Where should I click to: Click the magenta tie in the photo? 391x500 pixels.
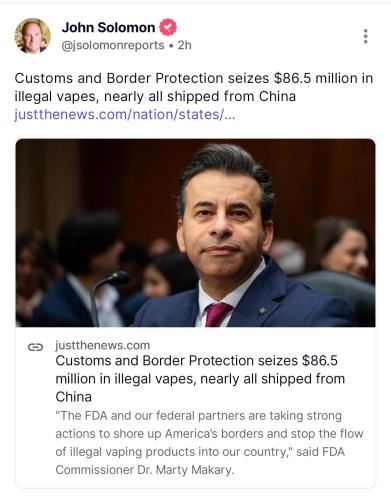coord(217,314)
